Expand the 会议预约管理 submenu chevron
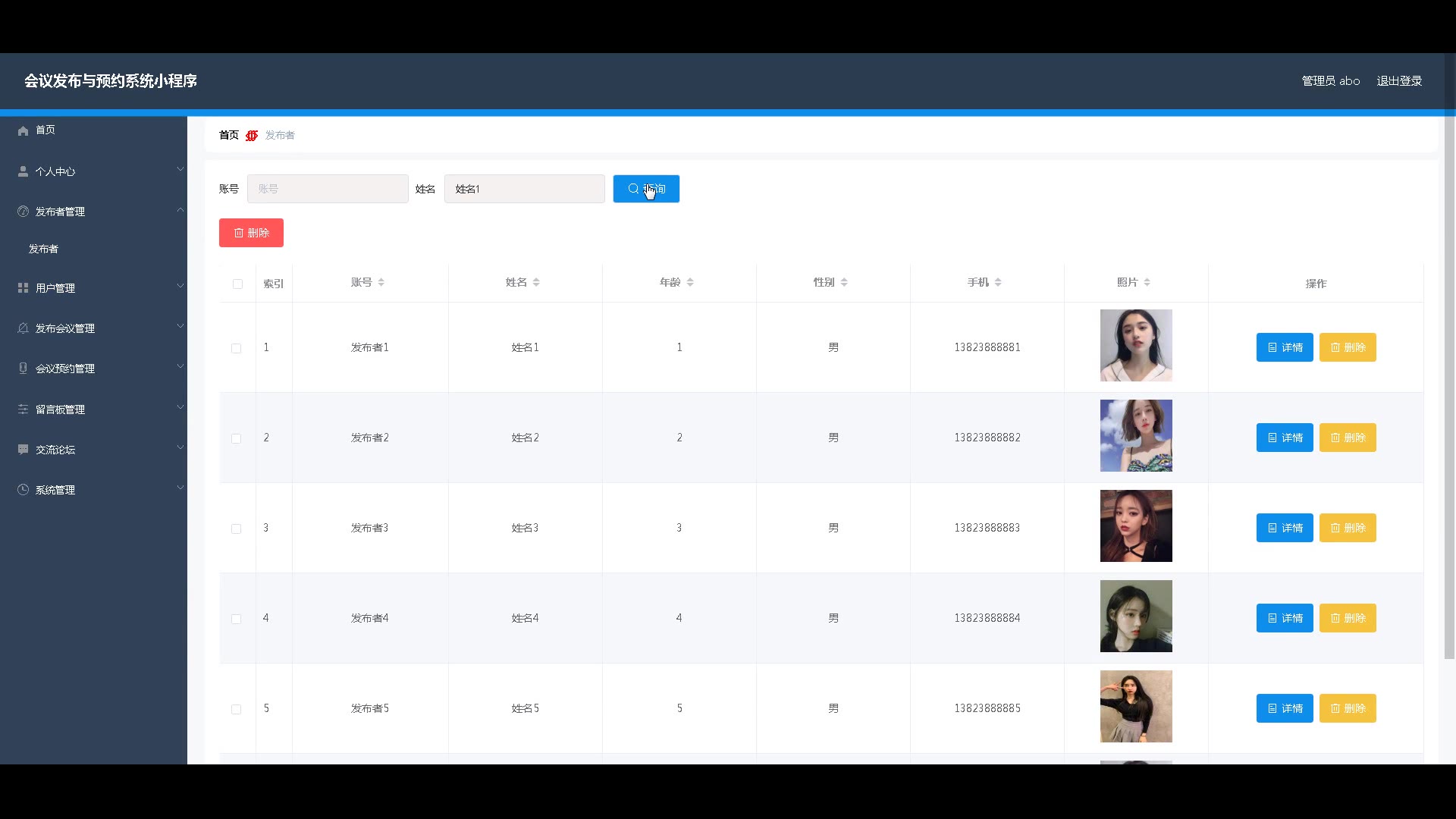Viewport: 1456px width, 819px height. tap(180, 366)
